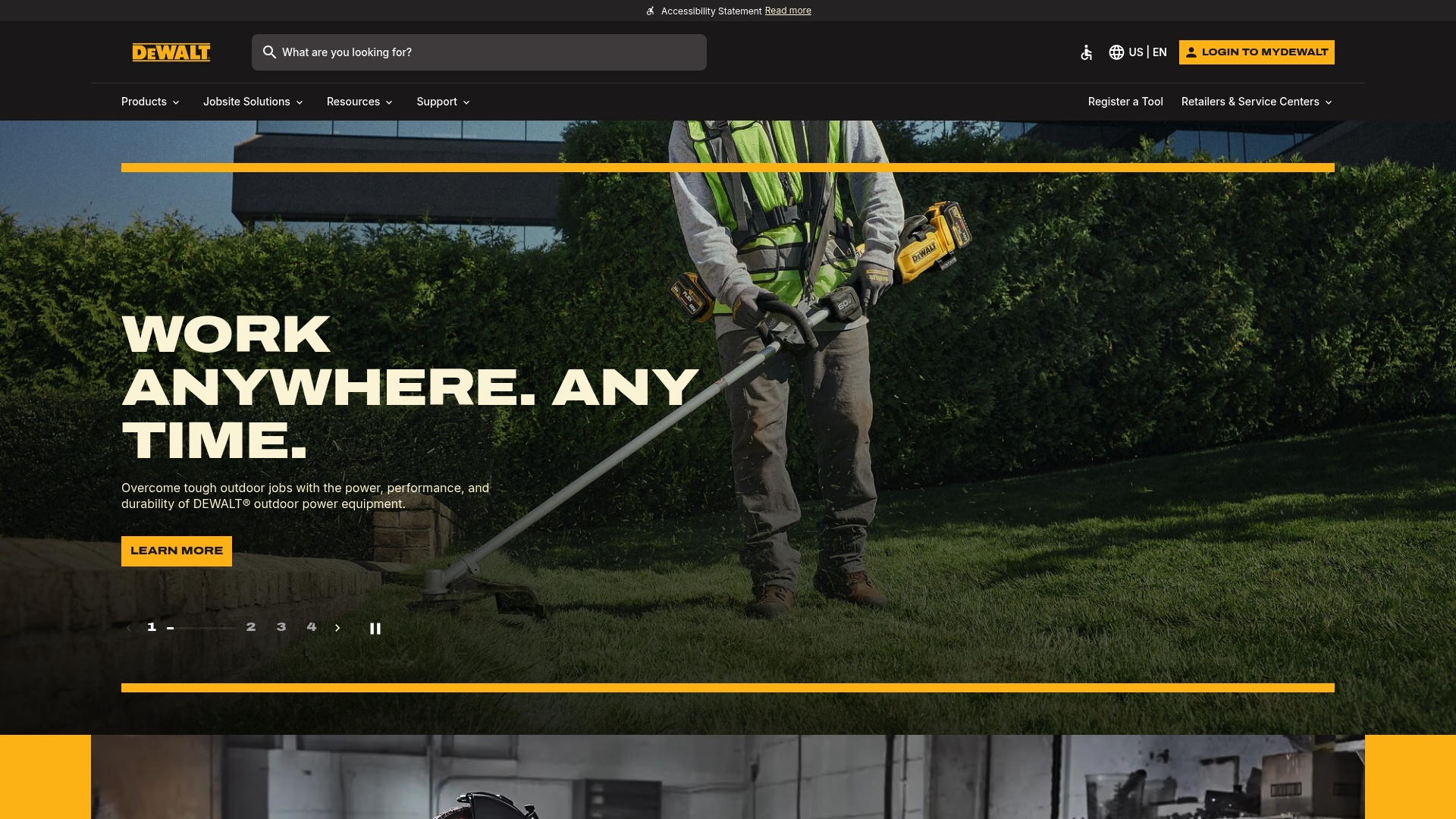Expand the Products menu

click(151, 102)
